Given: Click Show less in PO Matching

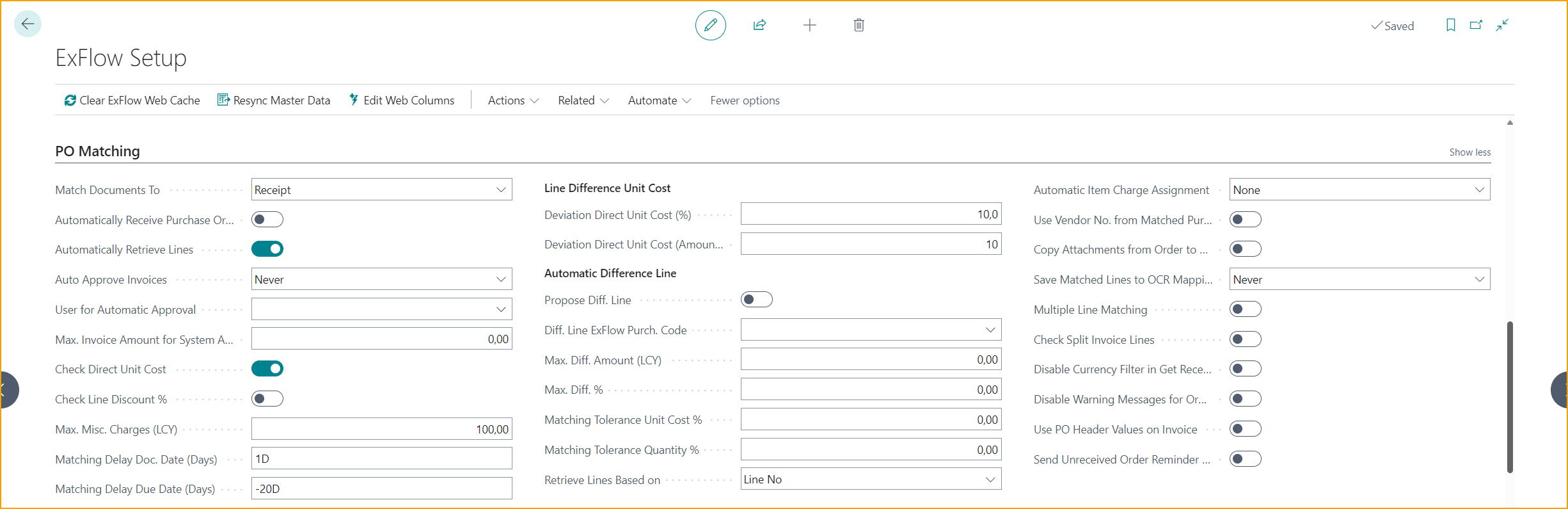Looking at the screenshot, I should click(x=1469, y=152).
